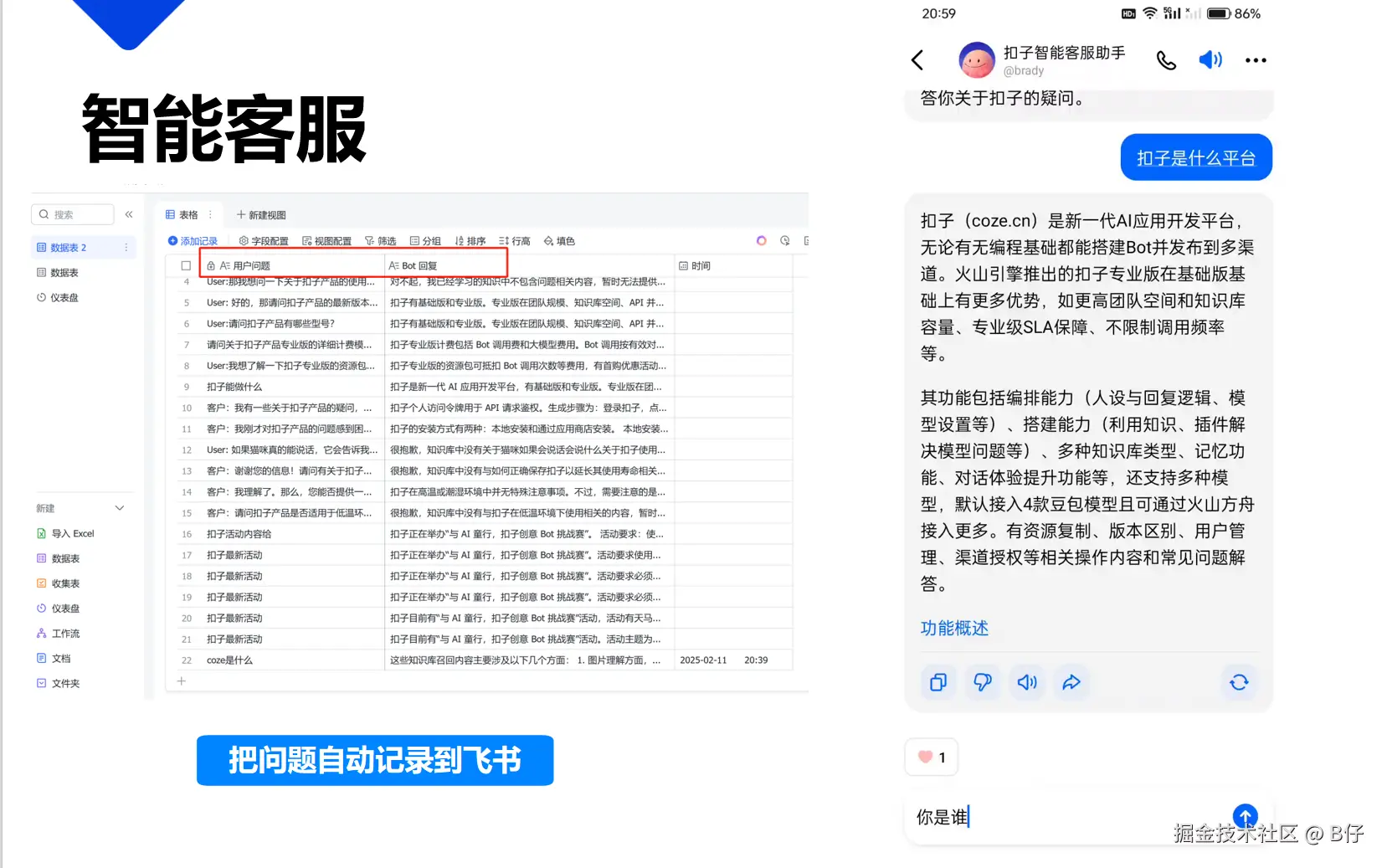
Task: Toggle the speaker sound icon in chat header
Action: pyautogui.click(x=1210, y=60)
